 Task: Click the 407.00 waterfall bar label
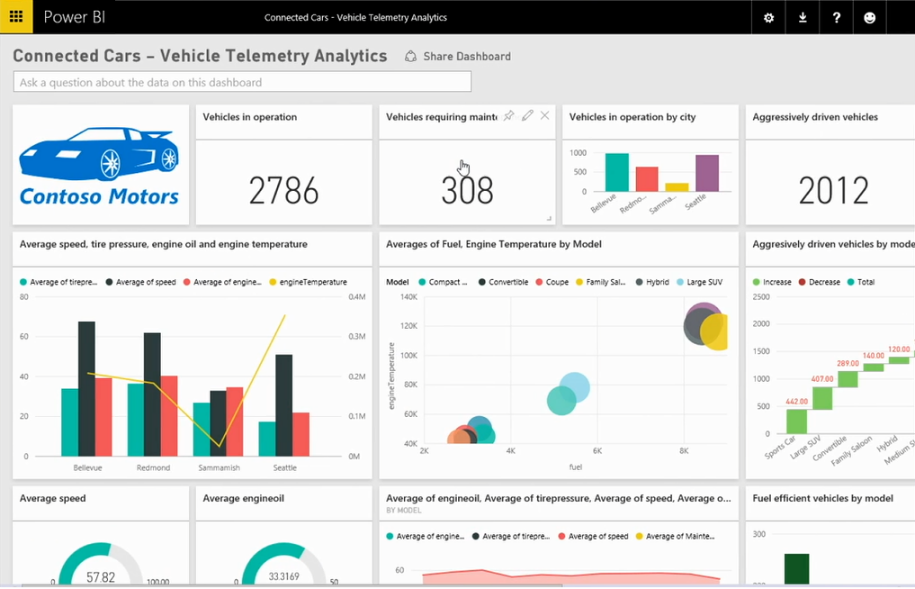[x=822, y=379]
